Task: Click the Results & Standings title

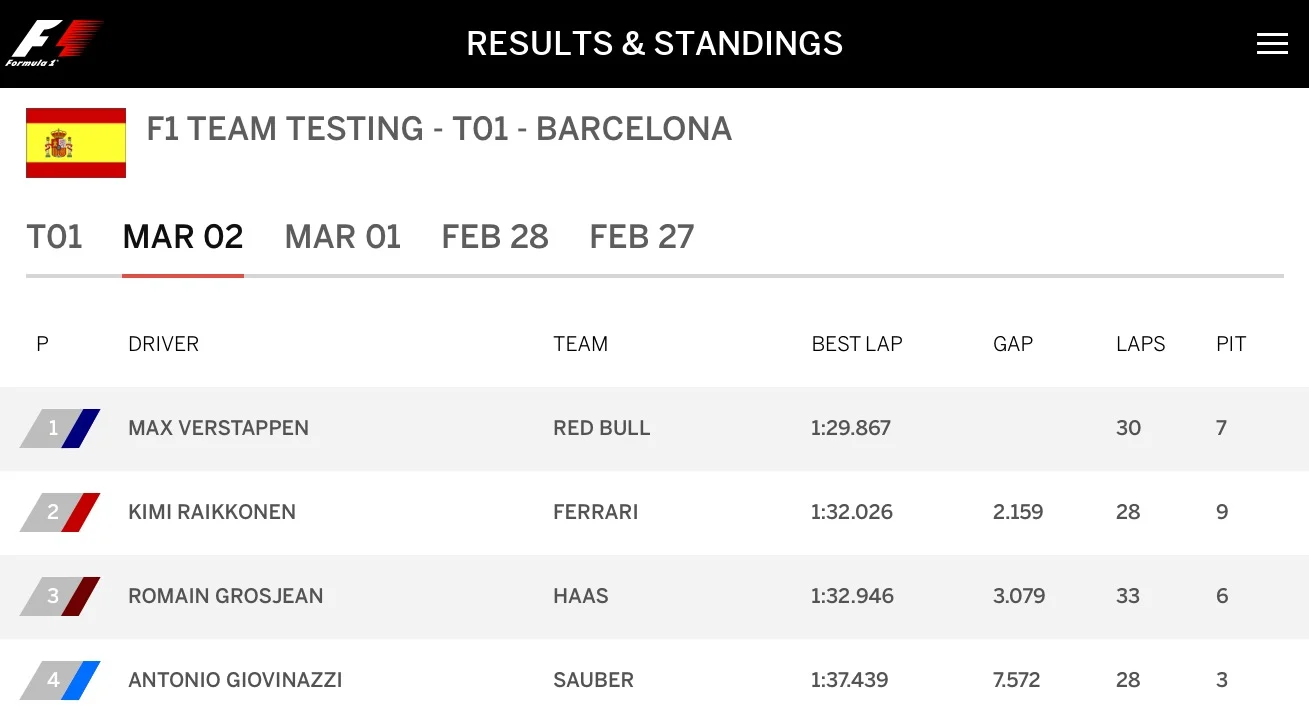Action: [655, 44]
